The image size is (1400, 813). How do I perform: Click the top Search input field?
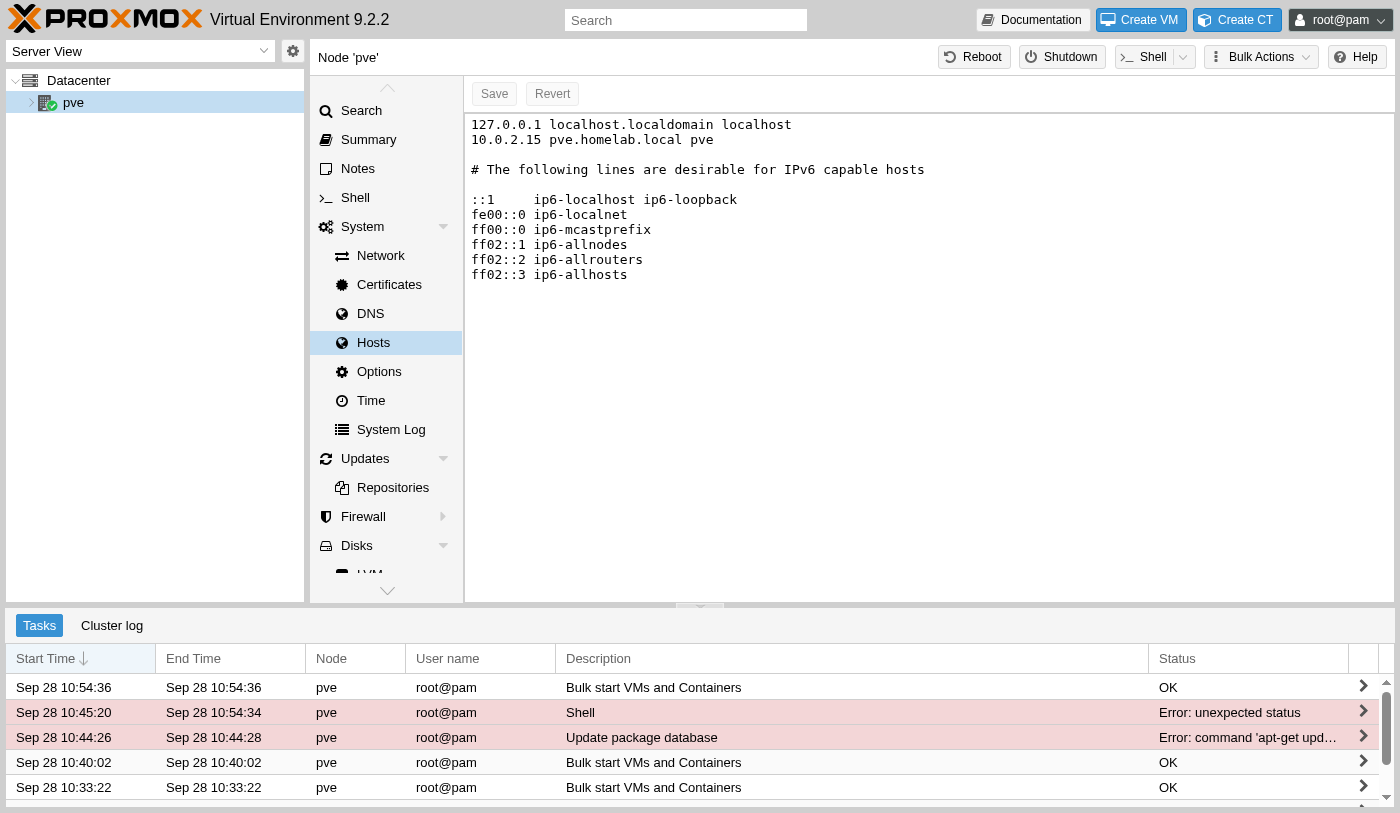click(686, 20)
